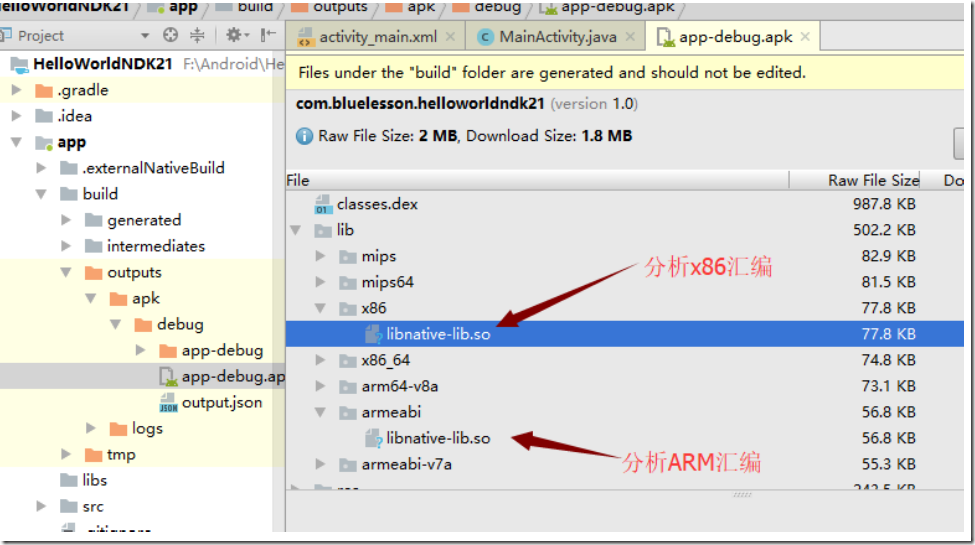Click the 987.8 KB size cell
975x545 pixels.
pos(884,204)
